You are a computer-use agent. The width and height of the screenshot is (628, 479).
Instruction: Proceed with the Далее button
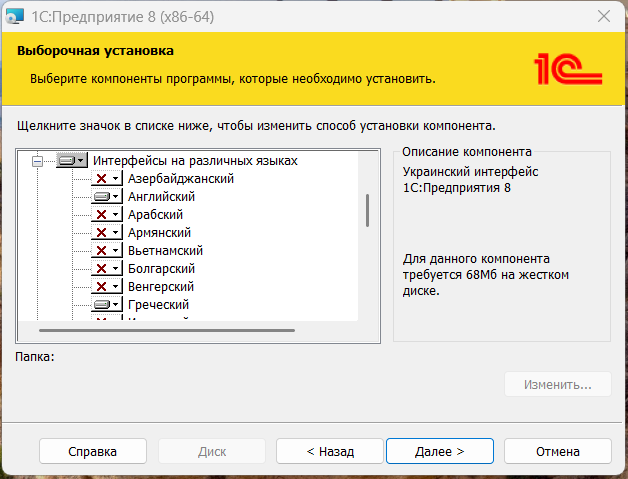[x=440, y=451]
